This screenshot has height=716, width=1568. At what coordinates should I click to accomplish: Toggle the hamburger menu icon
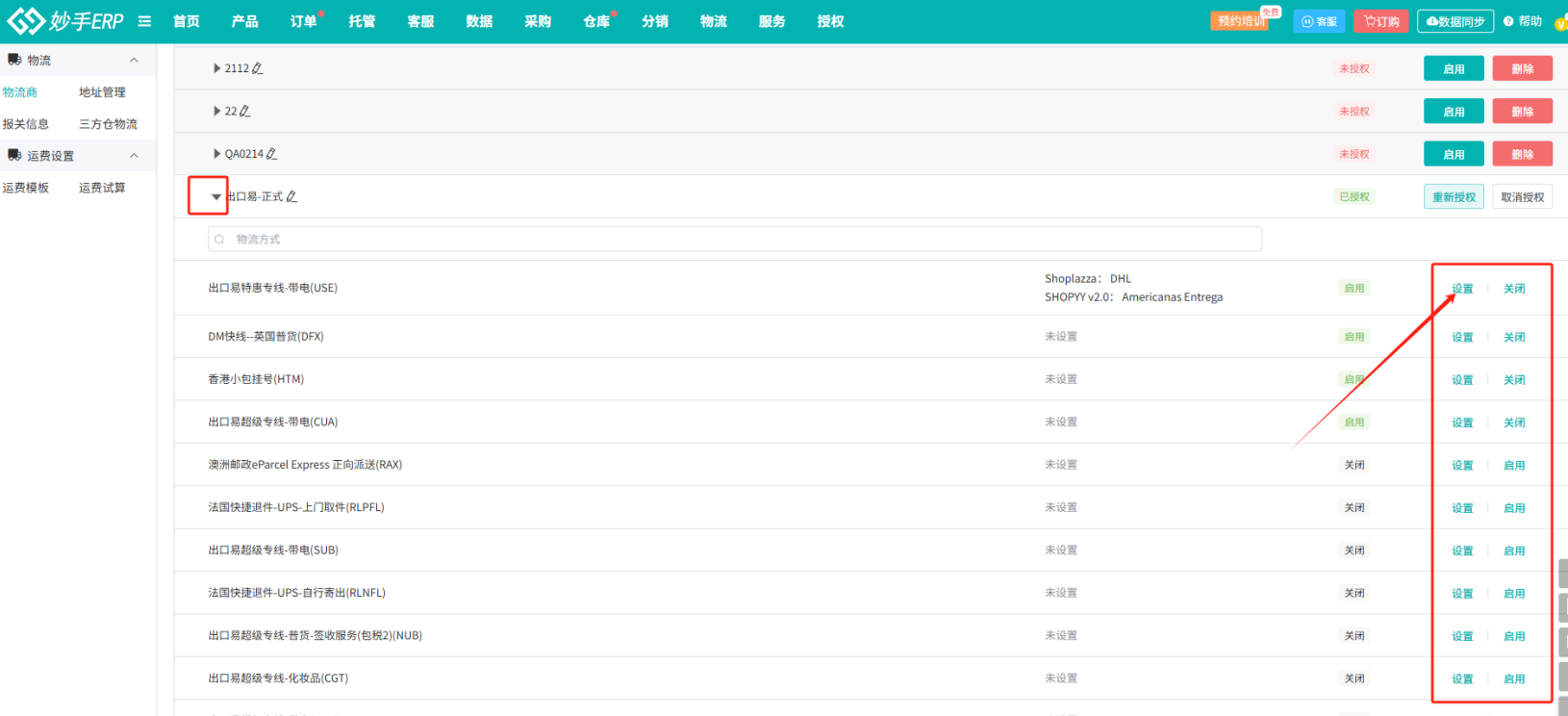point(144,21)
